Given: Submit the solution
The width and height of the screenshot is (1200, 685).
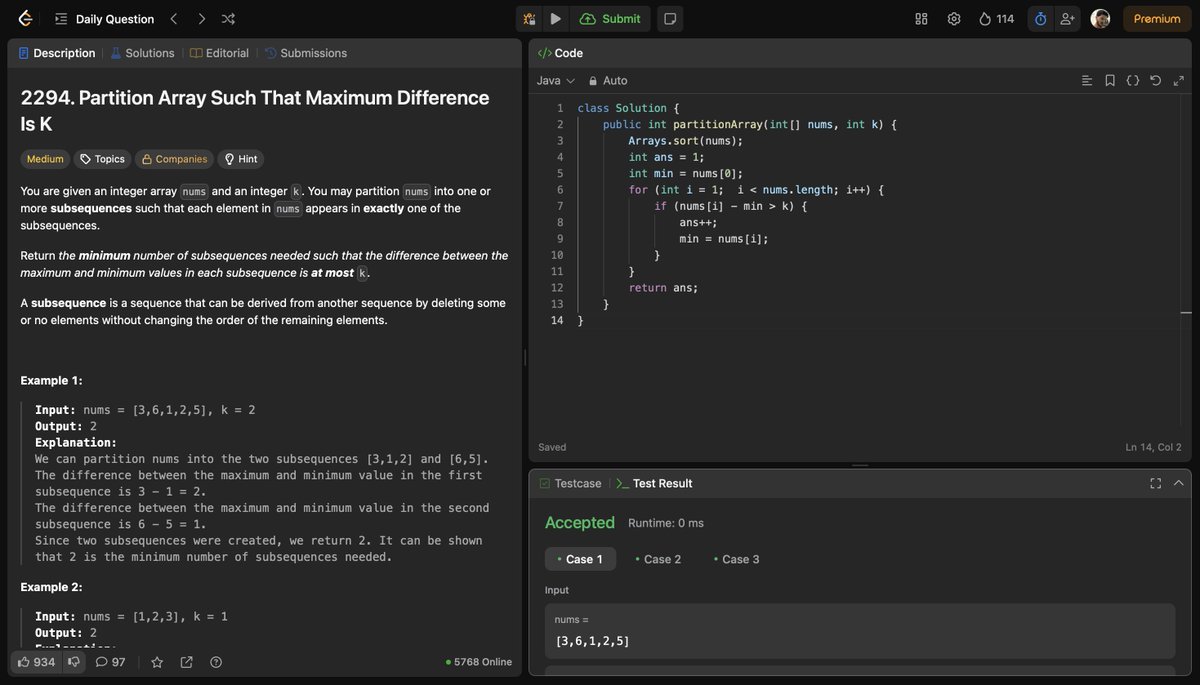Looking at the screenshot, I should click(x=610, y=19).
